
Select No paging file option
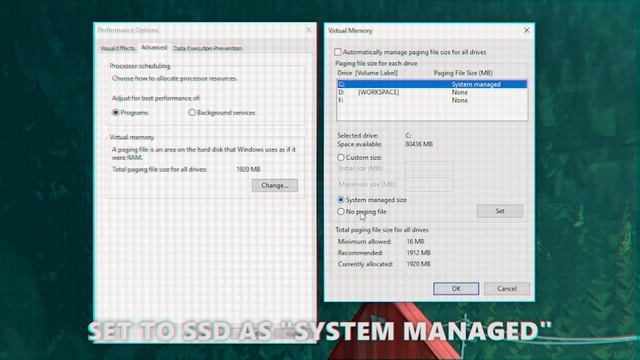tap(341, 211)
